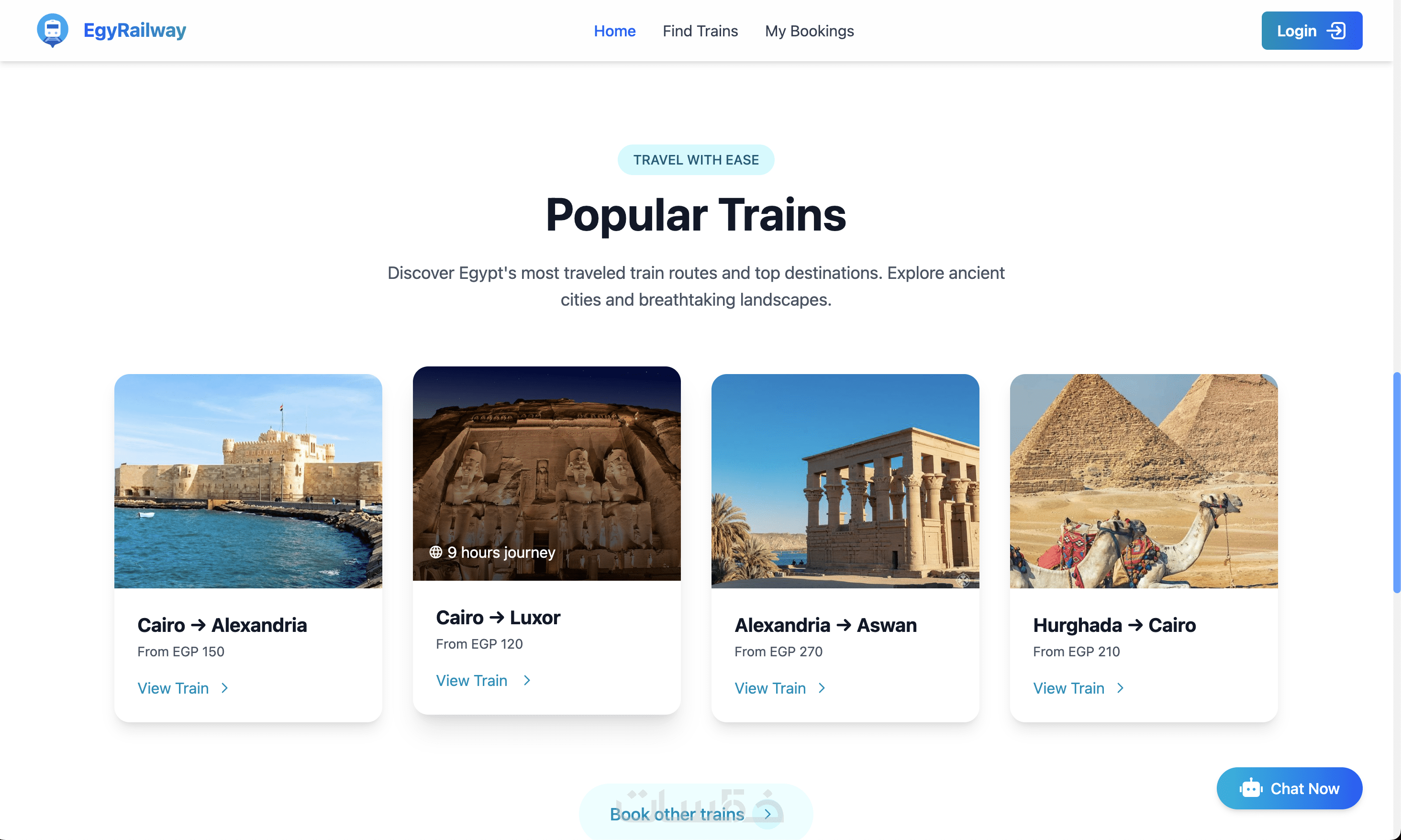Click chevron next to Hurghada Cairo View Train
Image resolution: width=1401 pixels, height=840 pixels.
[x=1120, y=688]
